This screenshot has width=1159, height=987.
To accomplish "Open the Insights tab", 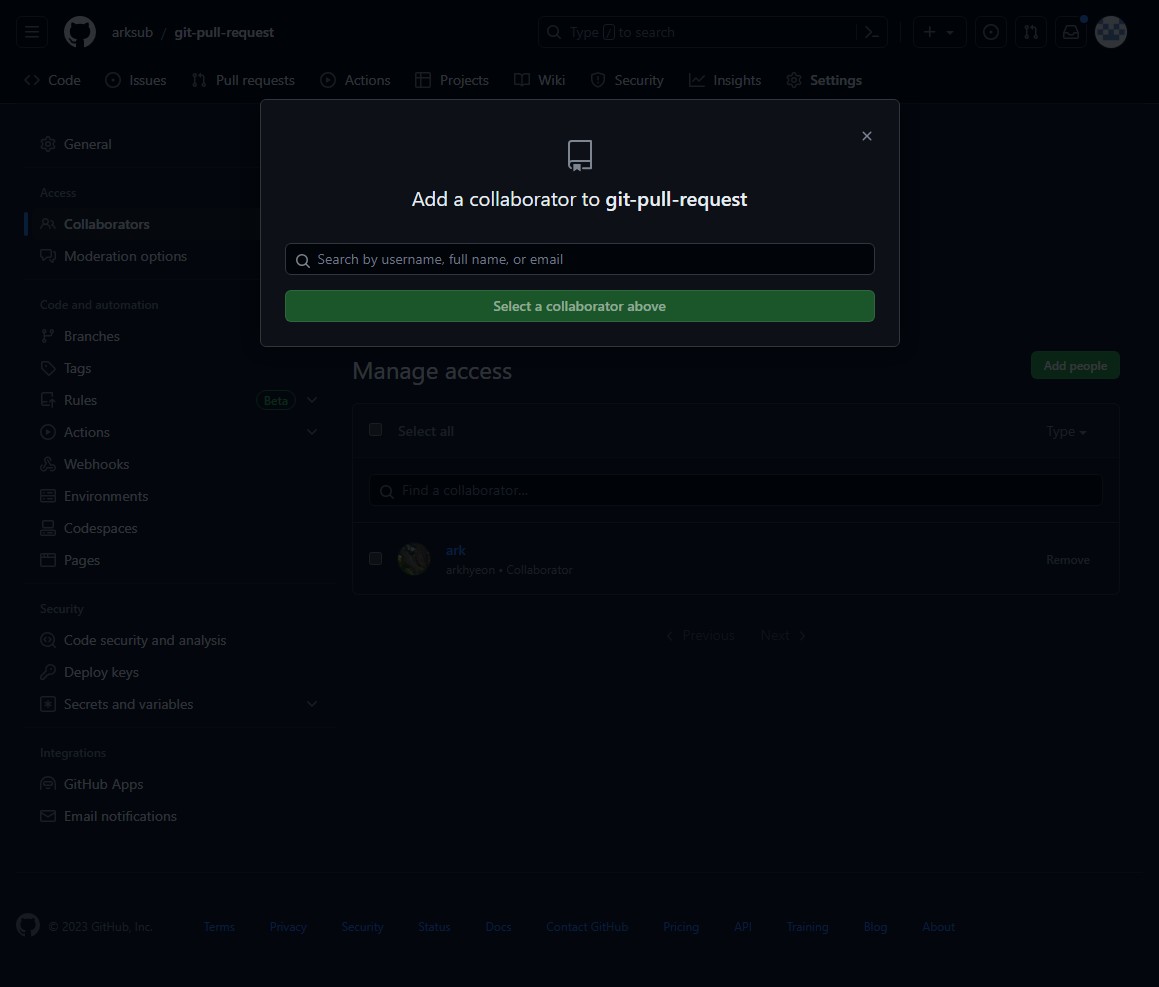I will 725,80.
